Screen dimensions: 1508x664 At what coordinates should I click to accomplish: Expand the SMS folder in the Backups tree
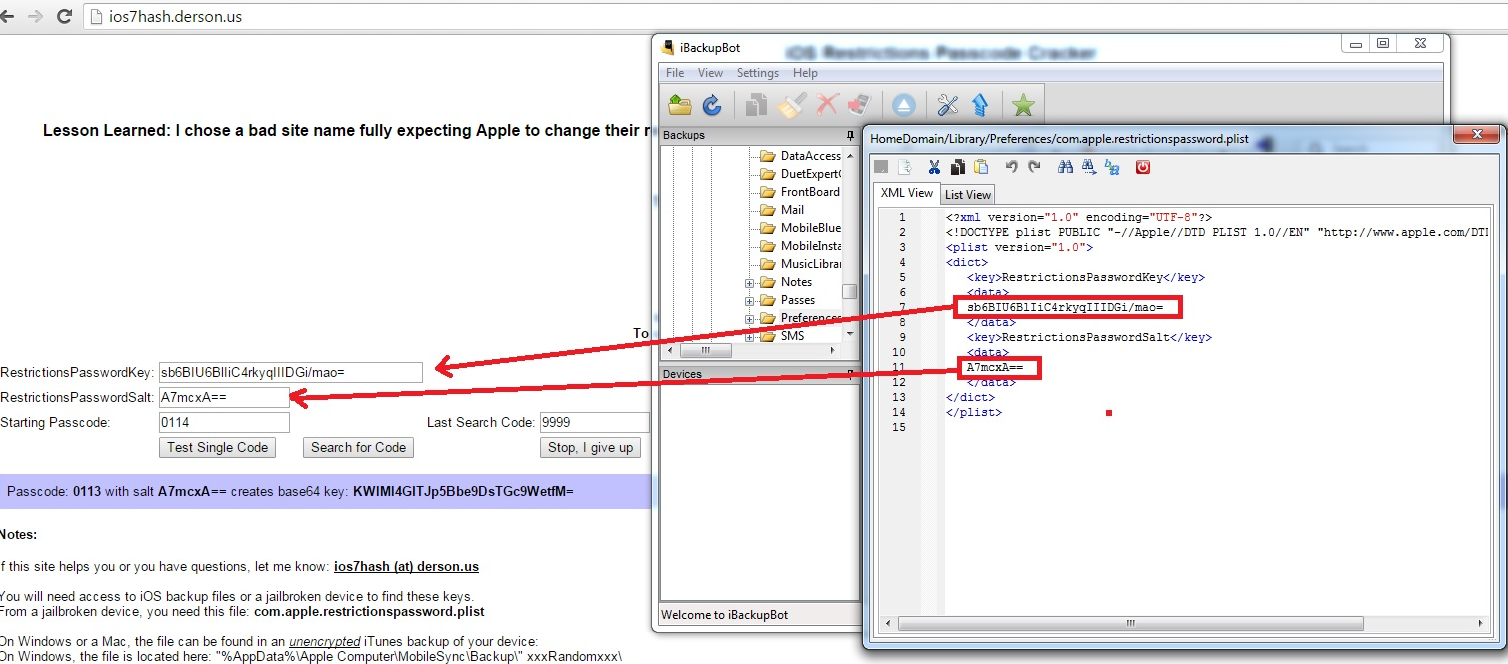[749, 337]
